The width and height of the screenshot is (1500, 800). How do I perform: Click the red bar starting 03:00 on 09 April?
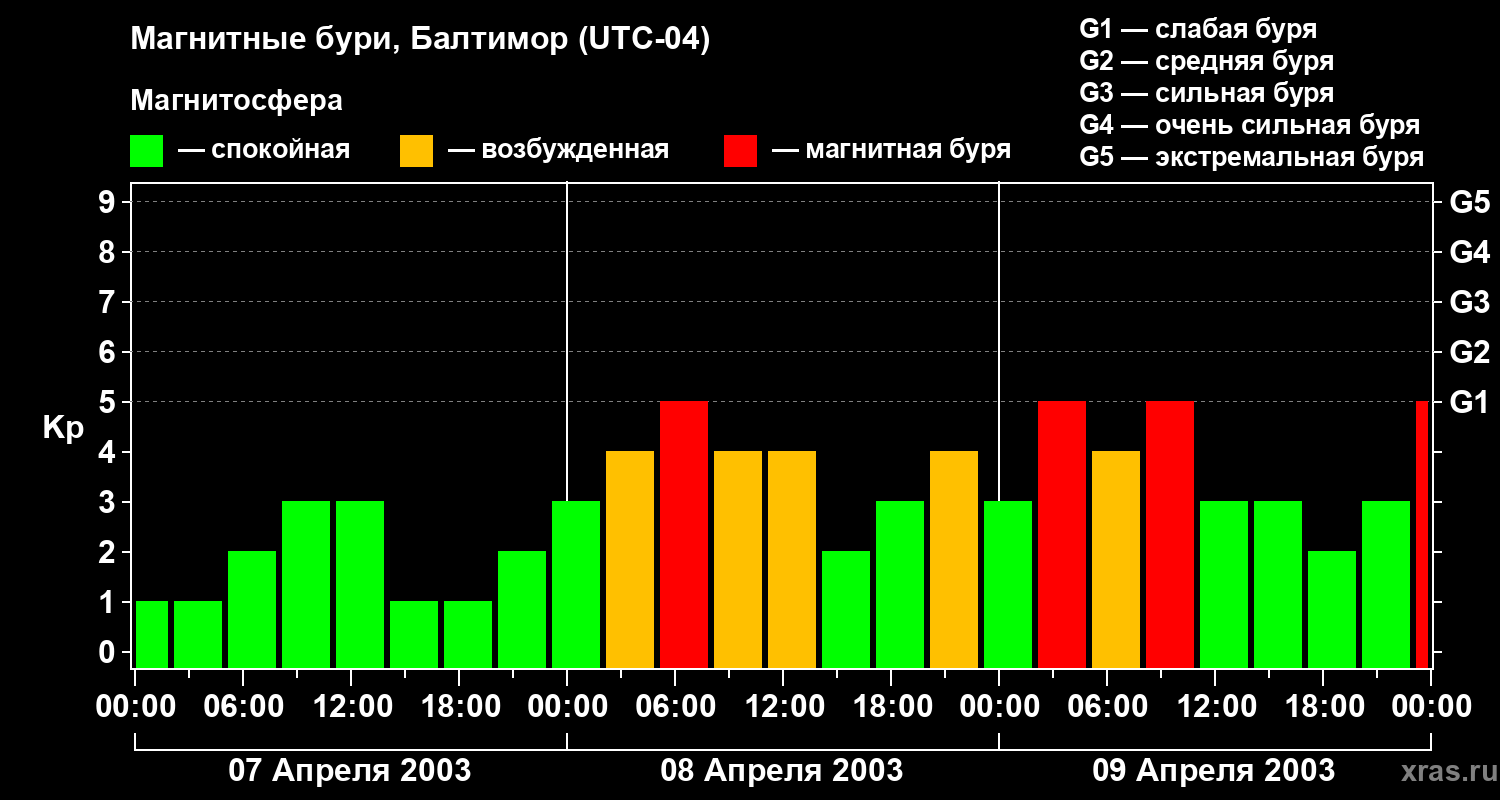click(1062, 535)
